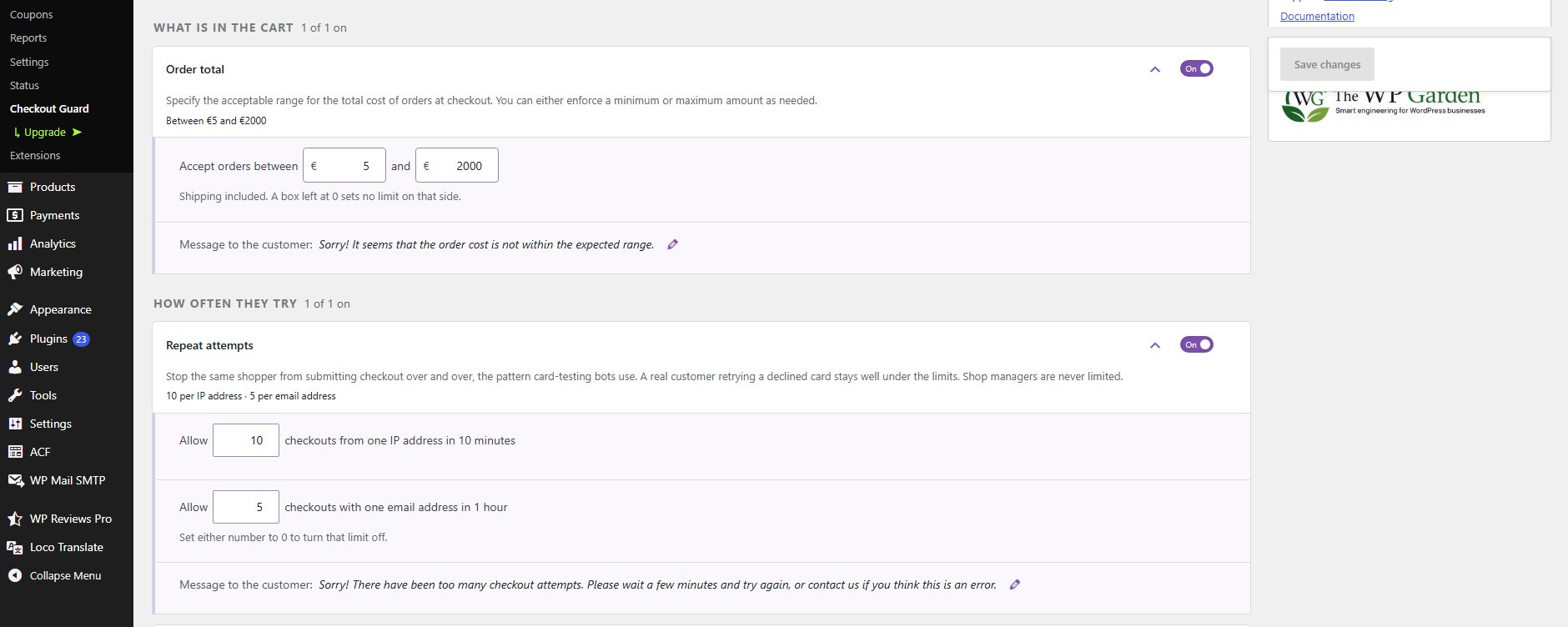
Task: Open the Extensions submenu item
Action: [x=35, y=155]
